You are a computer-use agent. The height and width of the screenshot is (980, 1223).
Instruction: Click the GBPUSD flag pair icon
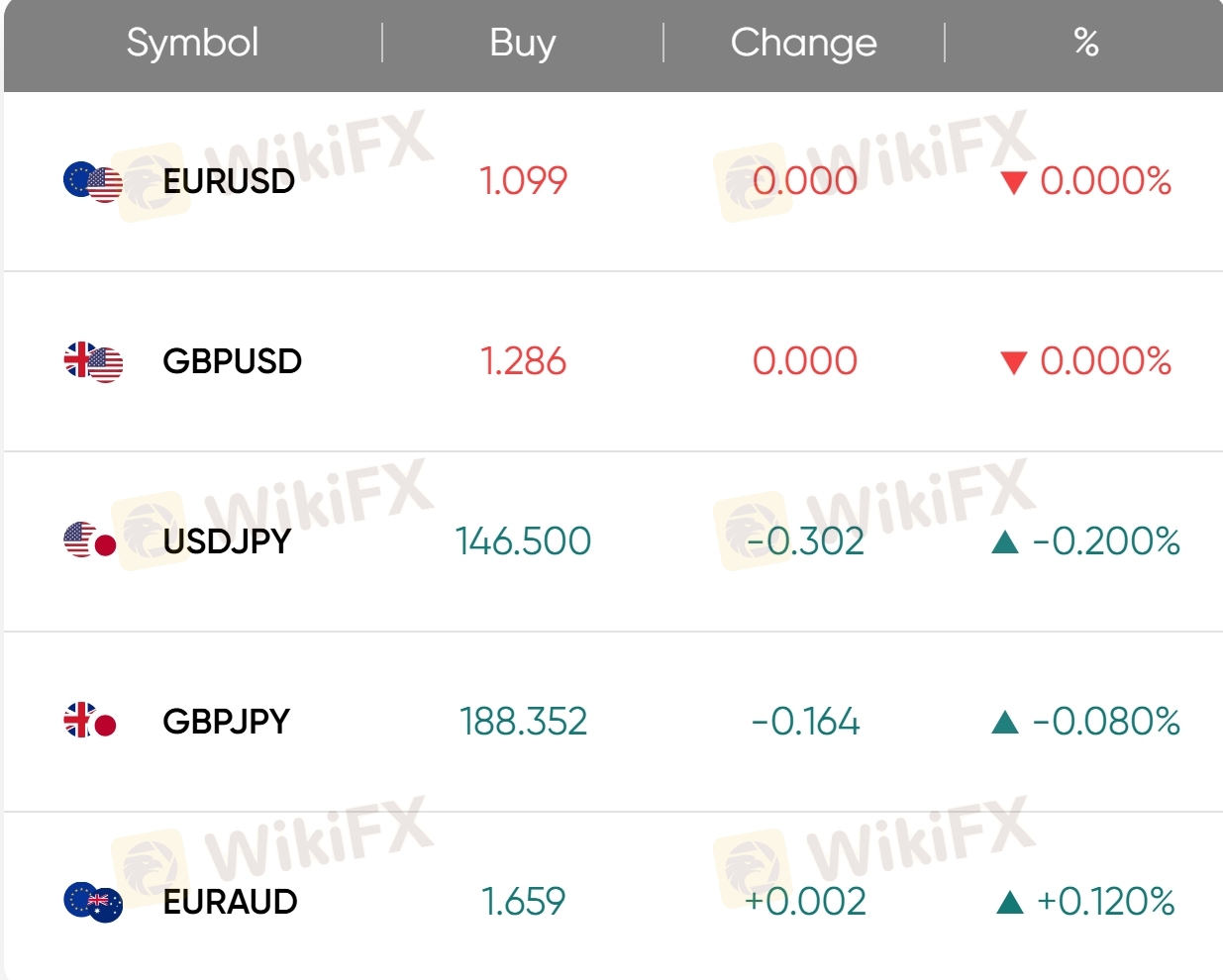point(93,362)
